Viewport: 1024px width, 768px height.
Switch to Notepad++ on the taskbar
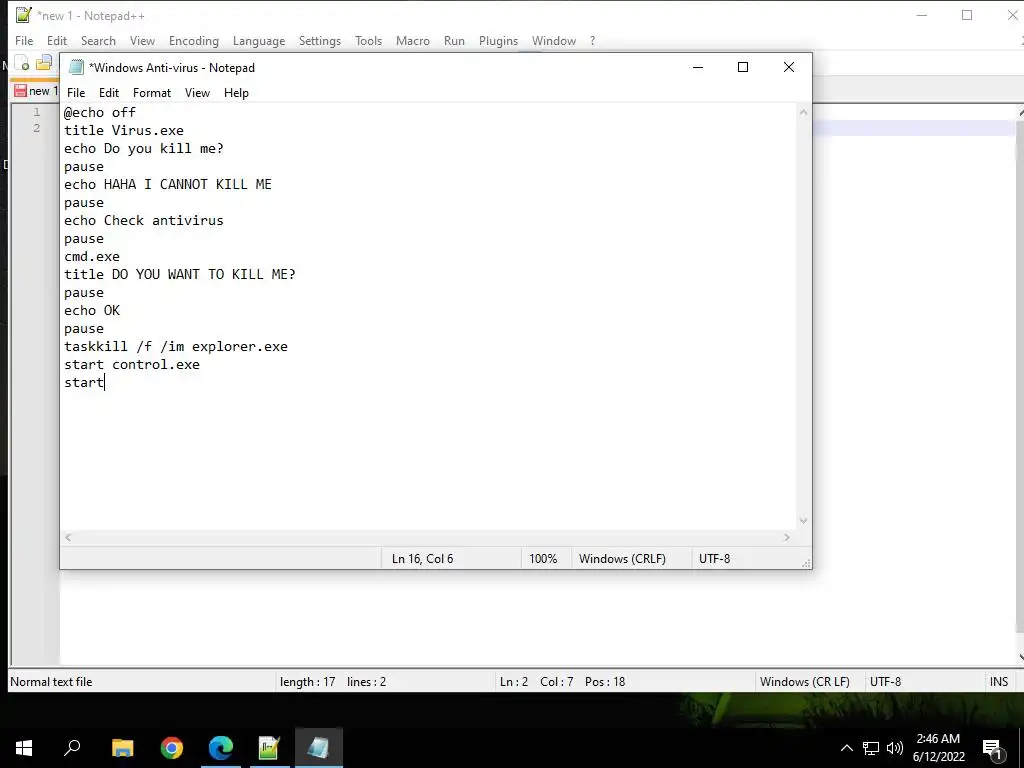click(x=269, y=748)
